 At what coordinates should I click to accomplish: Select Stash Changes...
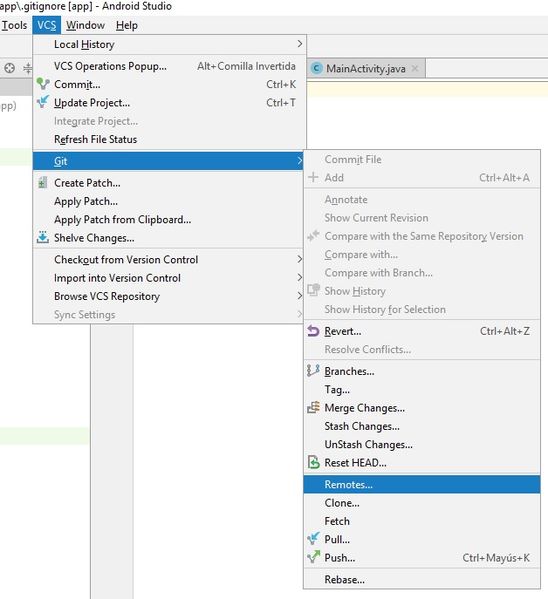coord(422,426)
